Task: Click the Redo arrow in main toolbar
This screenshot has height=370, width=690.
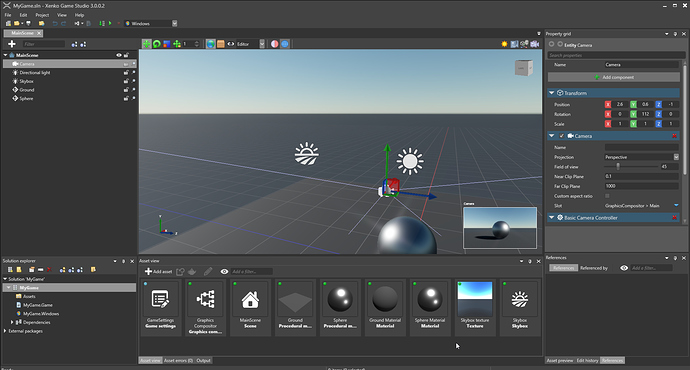Action: tap(63, 23)
